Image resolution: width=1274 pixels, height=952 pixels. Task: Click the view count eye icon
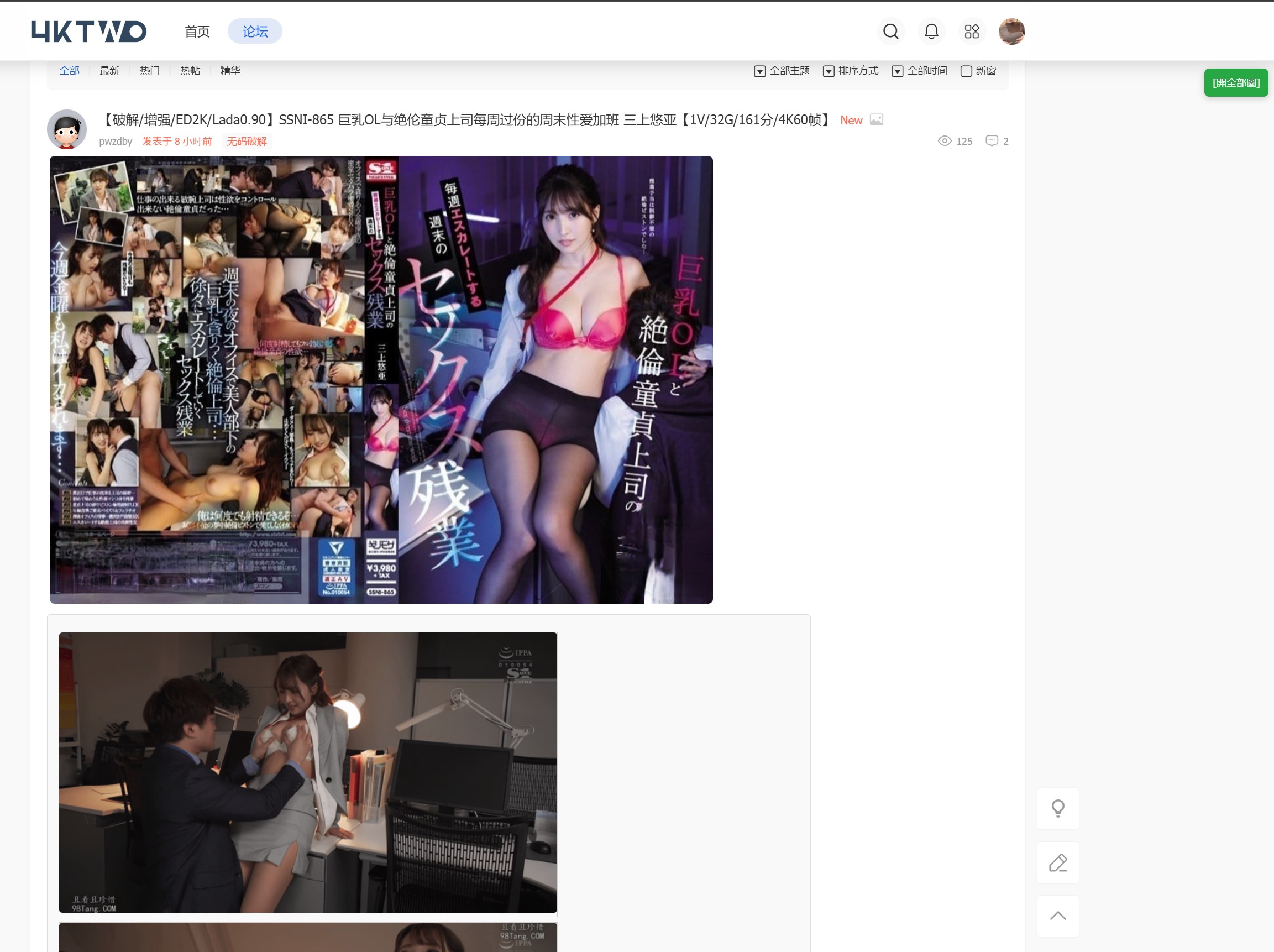click(945, 141)
